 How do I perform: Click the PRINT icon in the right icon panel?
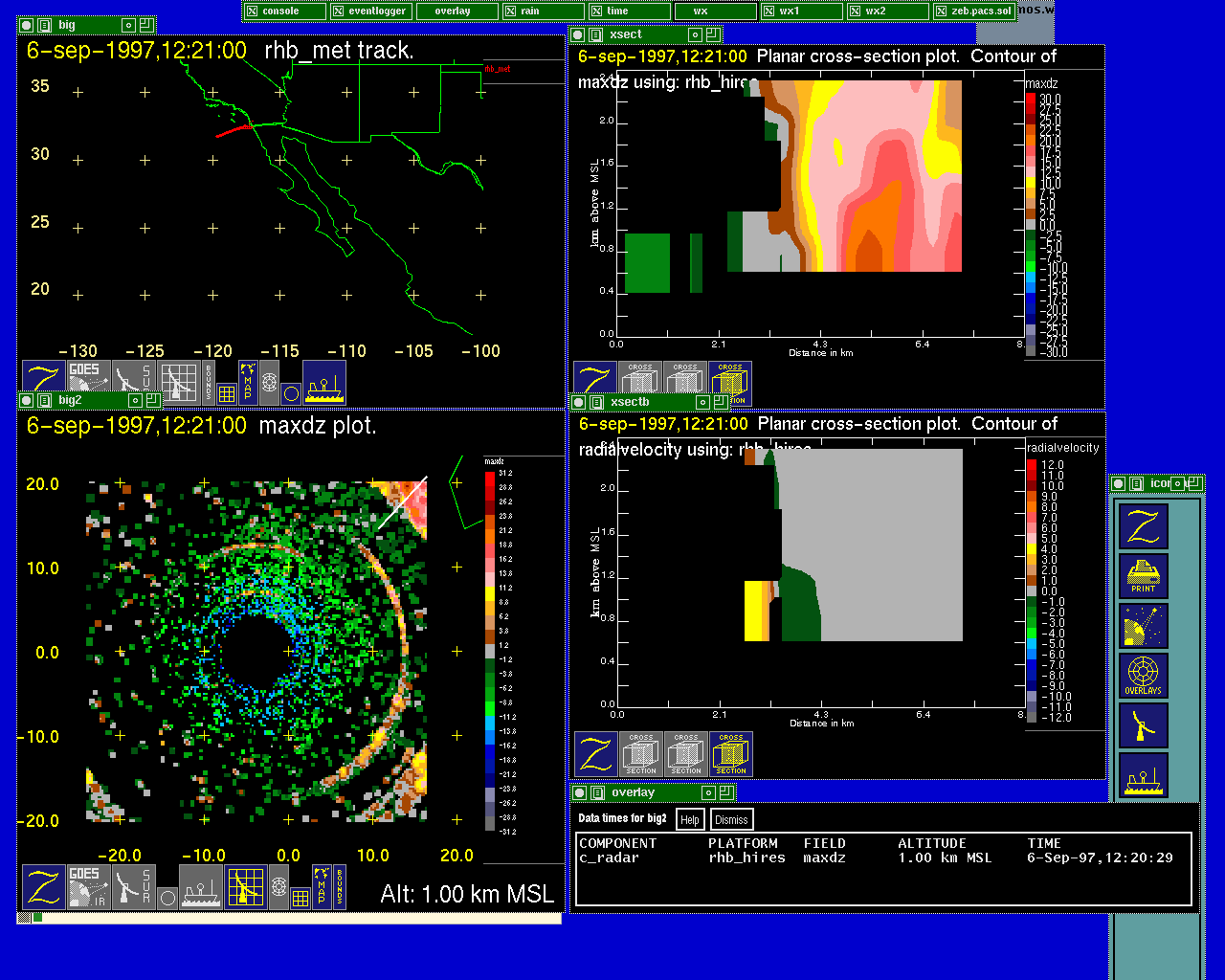(1144, 576)
